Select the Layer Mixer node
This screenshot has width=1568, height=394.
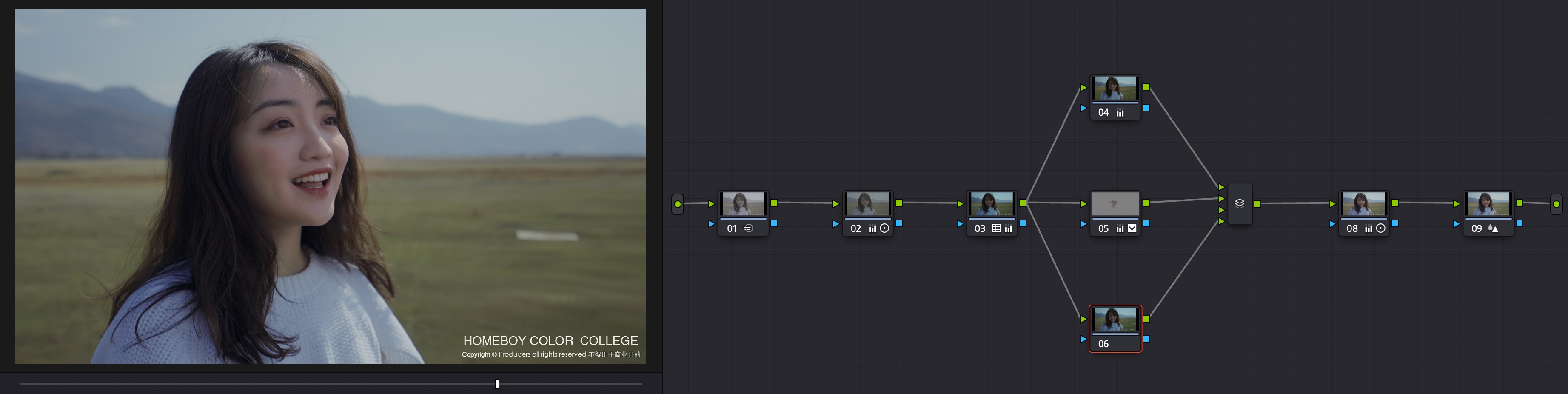click(x=1239, y=203)
